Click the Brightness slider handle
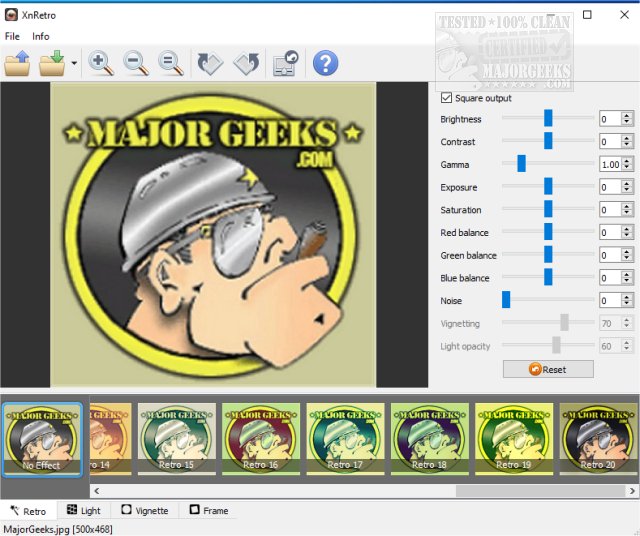Viewport: 640px width, 536px height. point(548,119)
